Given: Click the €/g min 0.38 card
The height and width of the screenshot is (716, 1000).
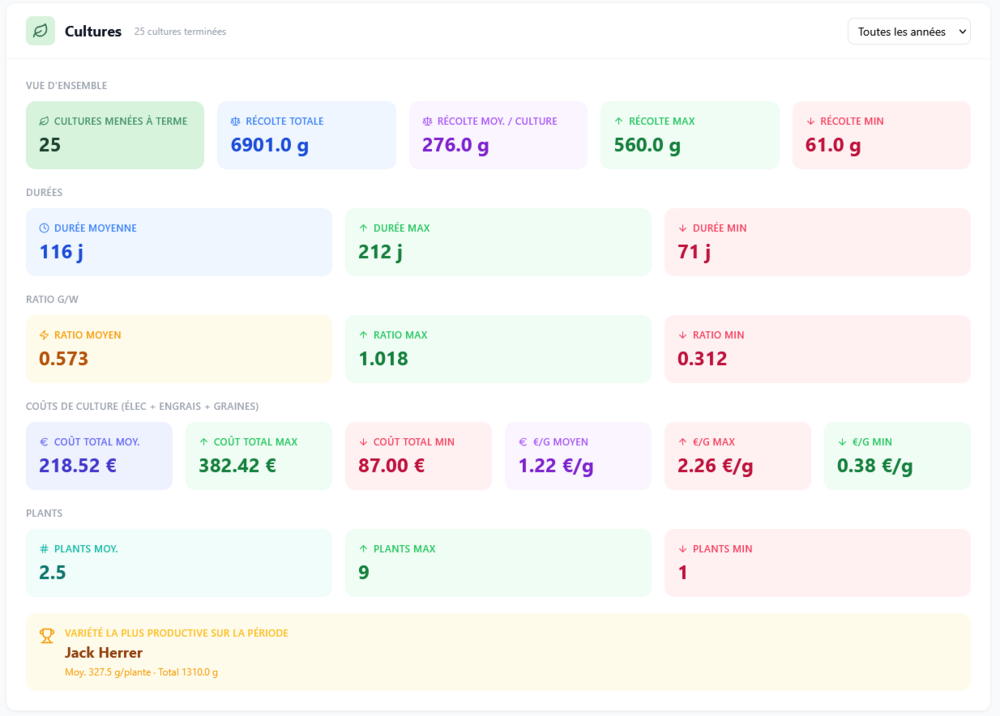Looking at the screenshot, I should pyautogui.click(x=897, y=456).
